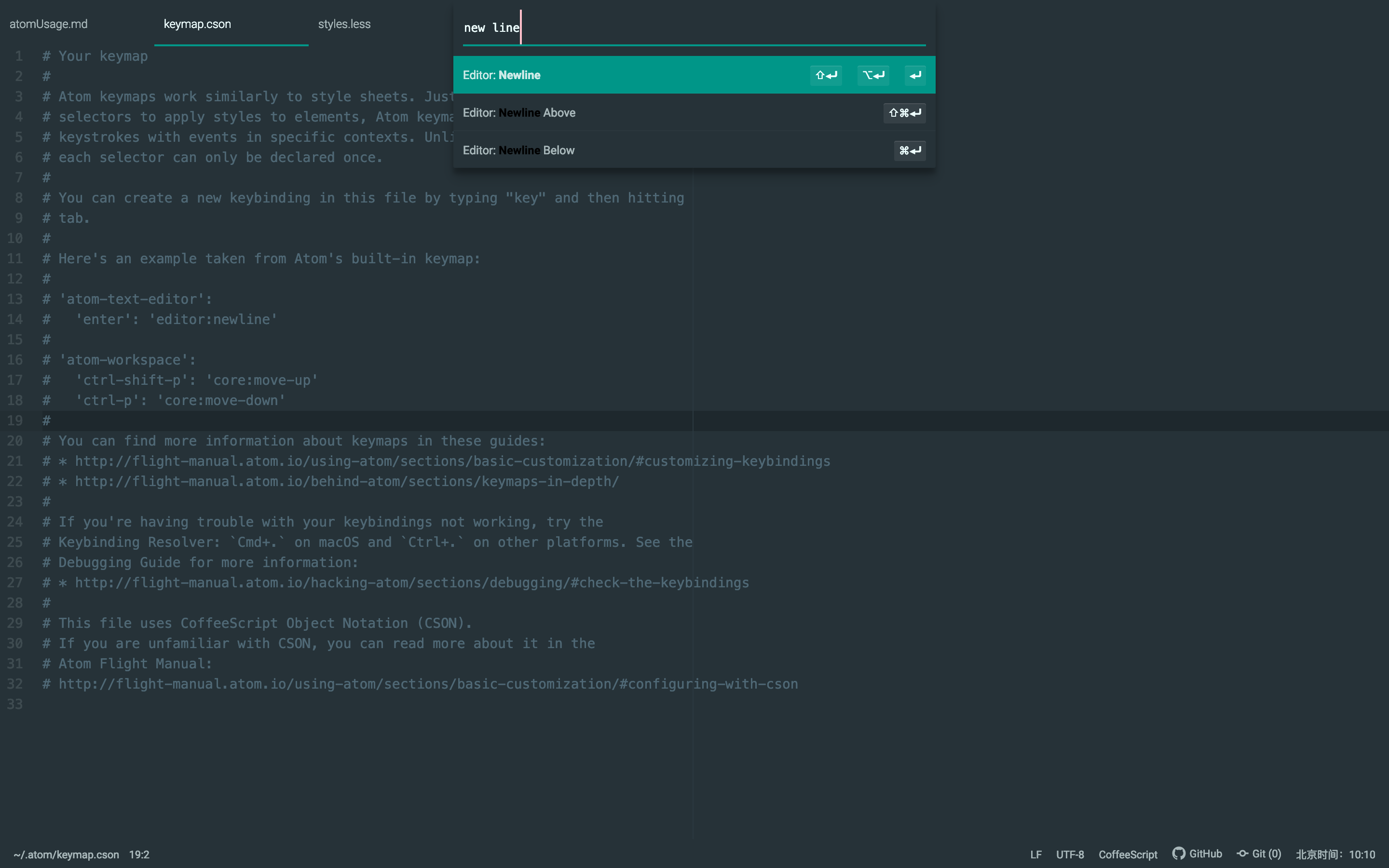
Task: Click the Option+Enter keybinding badge
Action: coord(873,75)
